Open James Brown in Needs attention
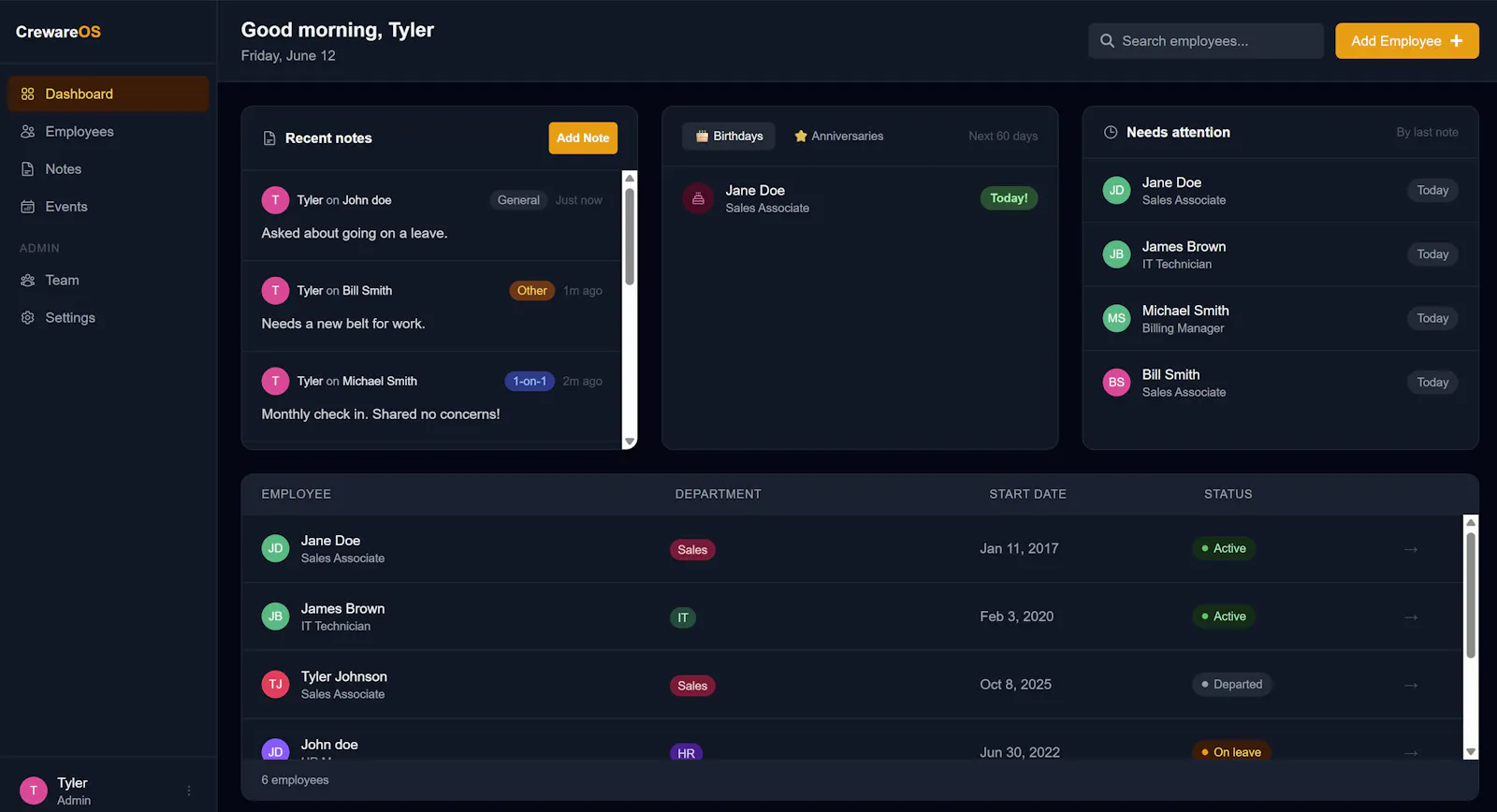Viewport: 1497px width, 812px height. click(x=1280, y=254)
